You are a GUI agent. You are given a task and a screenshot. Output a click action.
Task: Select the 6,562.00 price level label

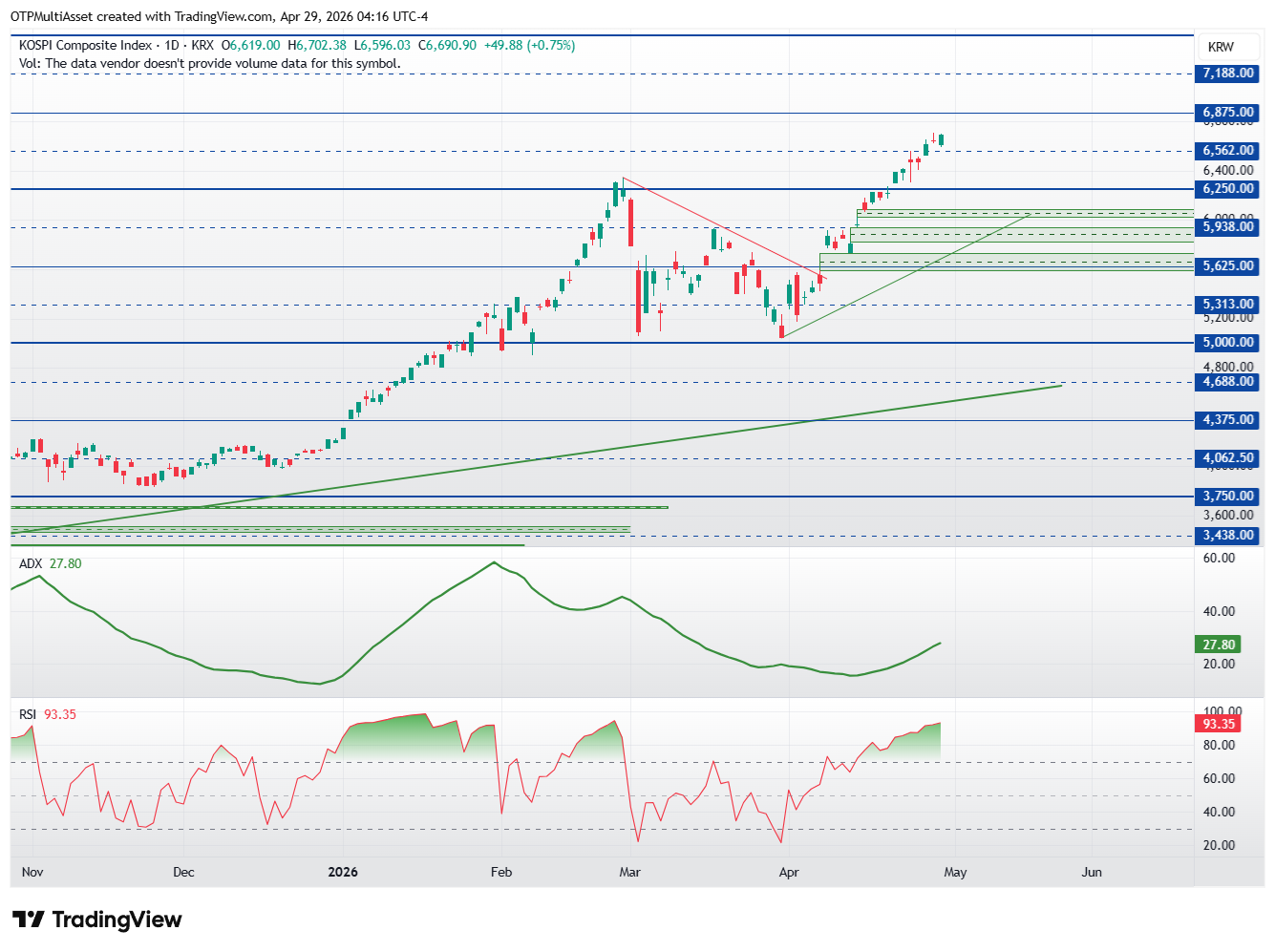pos(1228,151)
